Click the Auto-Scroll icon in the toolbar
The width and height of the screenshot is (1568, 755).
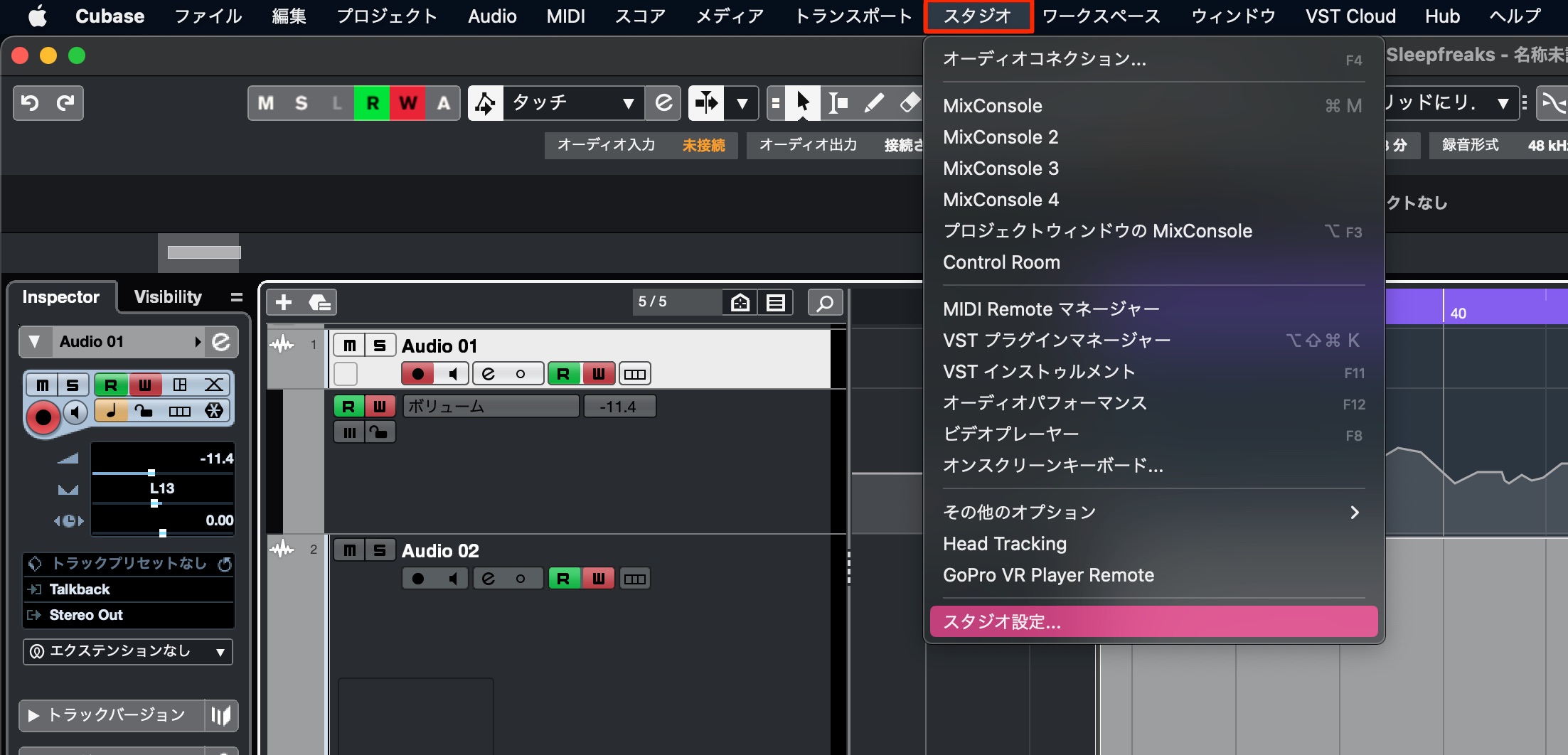(x=706, y=104)
